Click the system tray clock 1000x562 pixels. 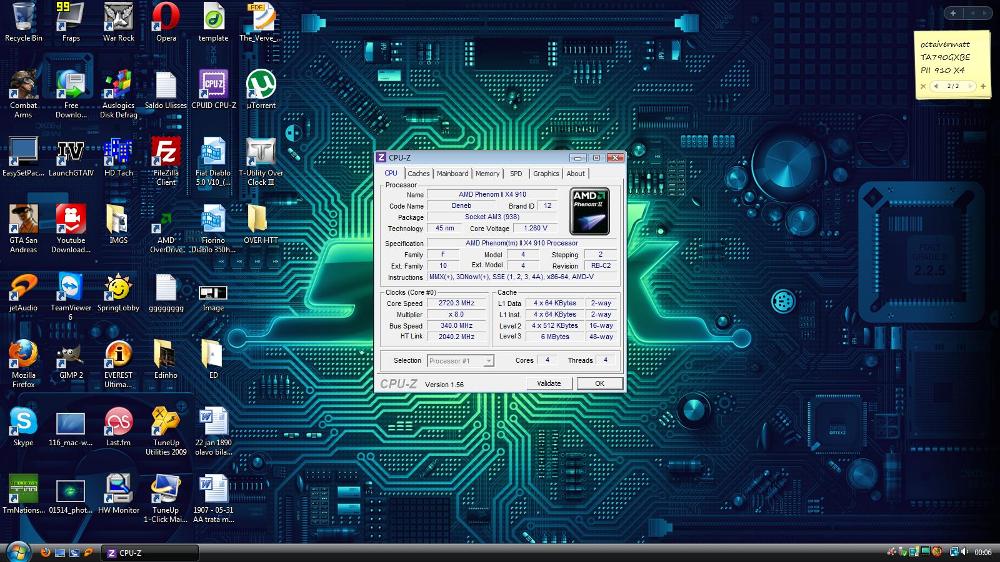pos(983,552)
